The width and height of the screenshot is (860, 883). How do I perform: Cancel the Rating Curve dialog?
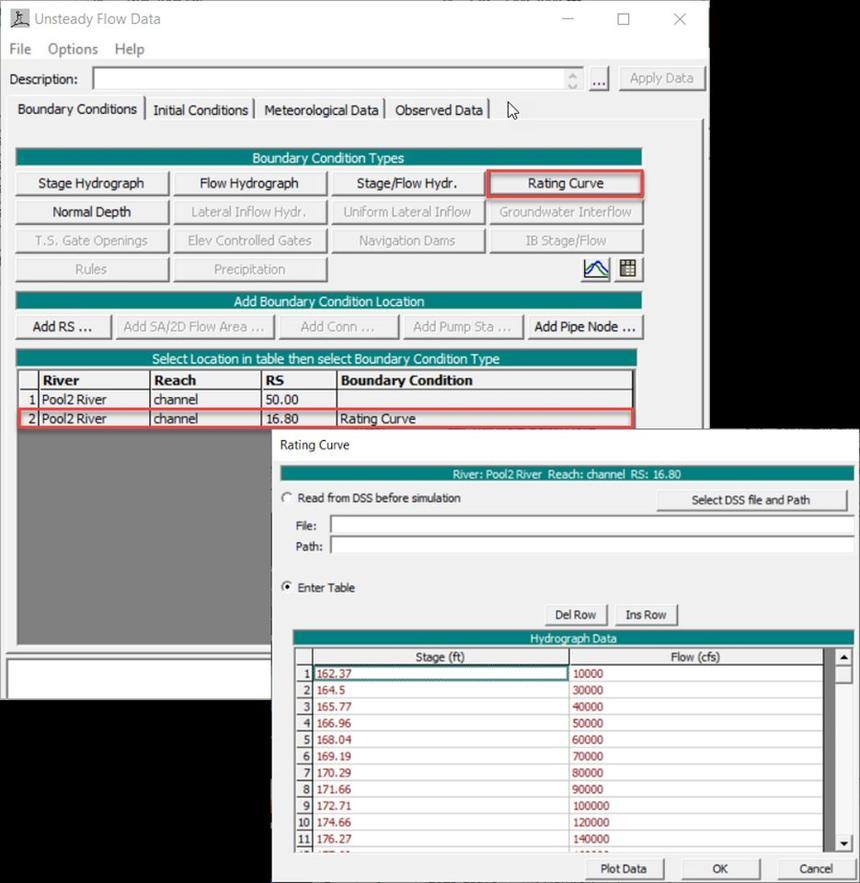[816, 869]
